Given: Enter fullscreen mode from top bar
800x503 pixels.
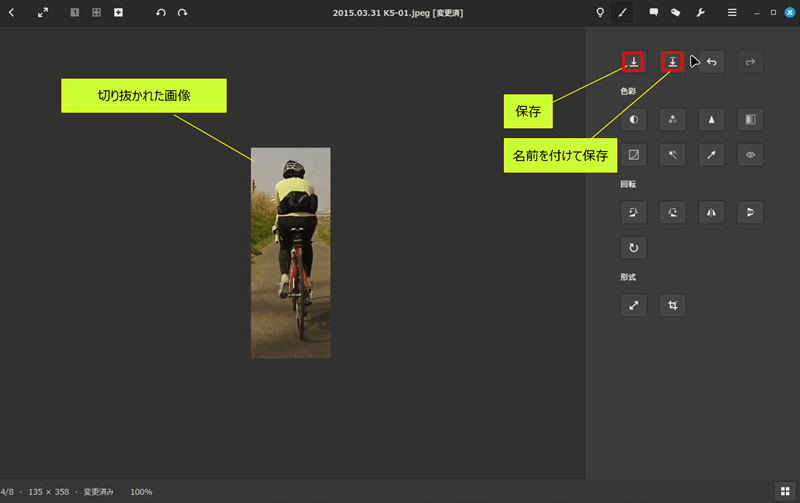Looking at the screenshot, I should 43,12.
